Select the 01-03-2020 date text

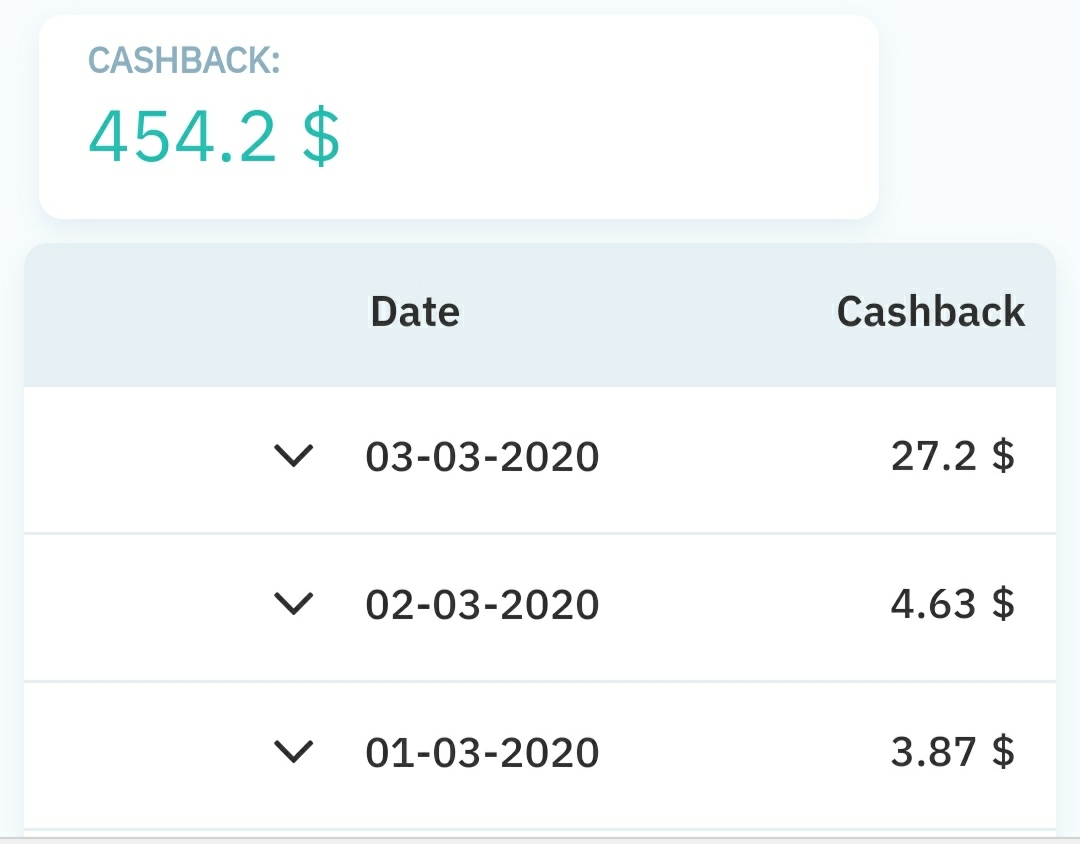tap(482, 752)
